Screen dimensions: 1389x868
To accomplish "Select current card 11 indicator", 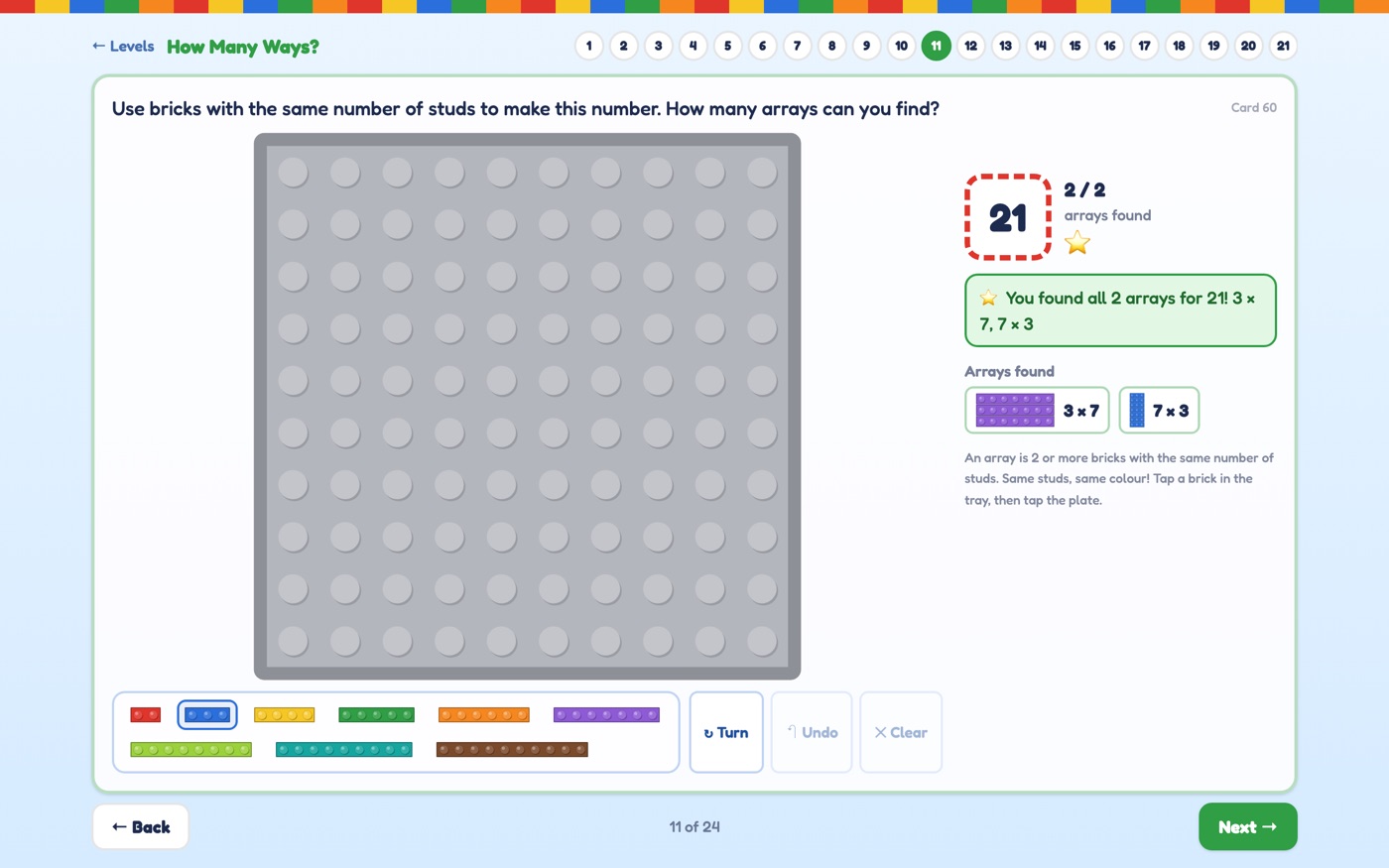I will coord(937,46).
